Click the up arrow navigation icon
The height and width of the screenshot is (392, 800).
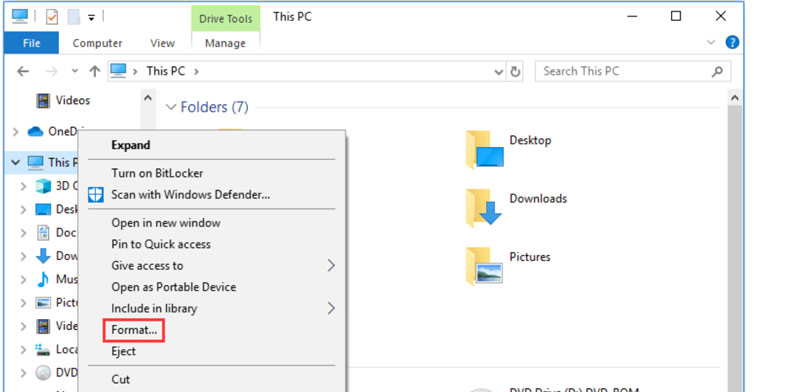pos(94,71)
